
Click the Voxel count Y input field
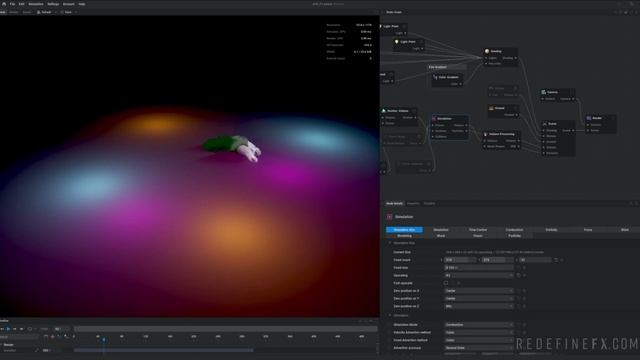[x=497, y=260]
